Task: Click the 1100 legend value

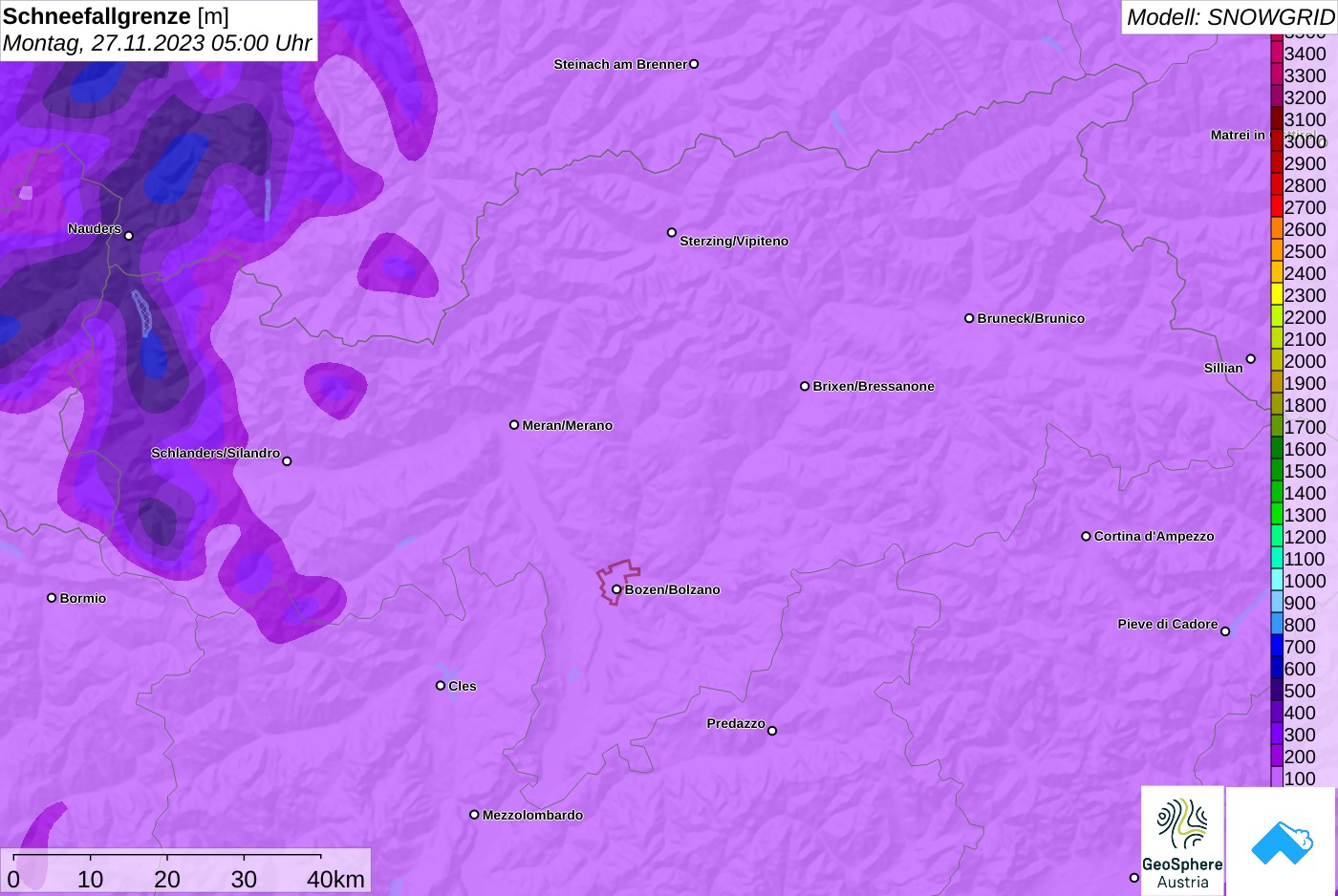Action: coord(1306,559)
